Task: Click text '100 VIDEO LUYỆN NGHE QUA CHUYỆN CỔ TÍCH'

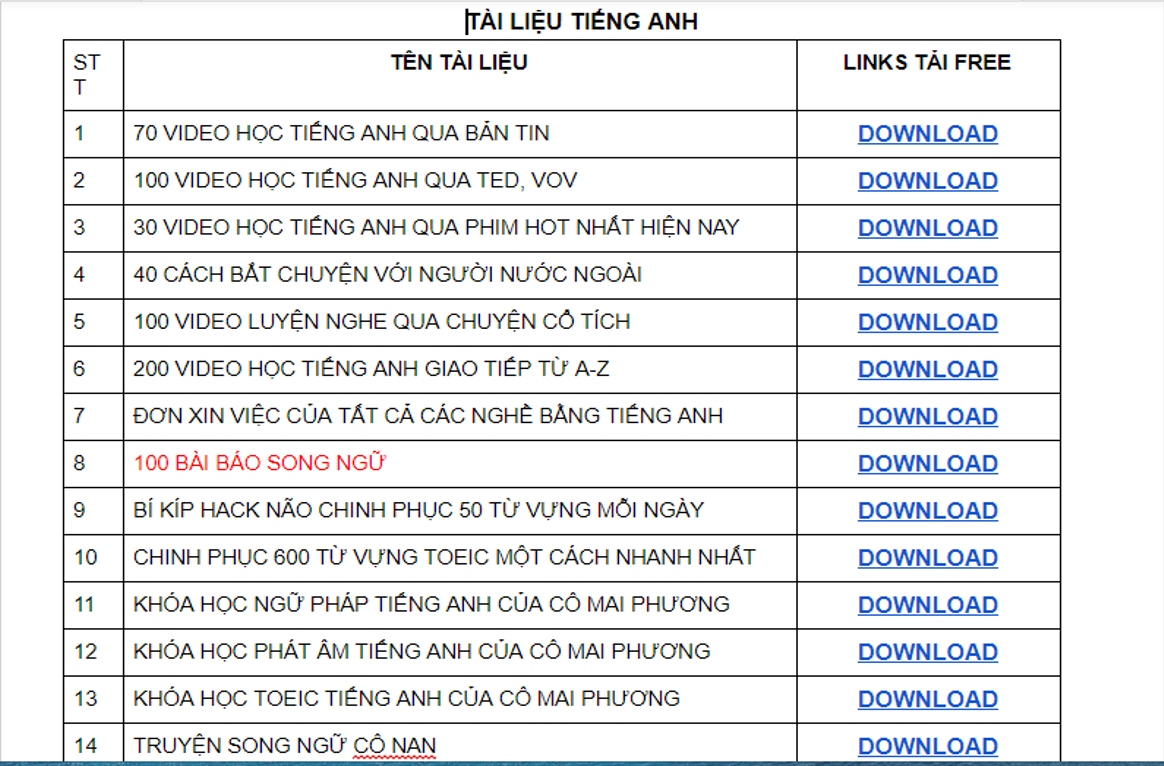Action: pyautogui.click(x=382, y=321)
